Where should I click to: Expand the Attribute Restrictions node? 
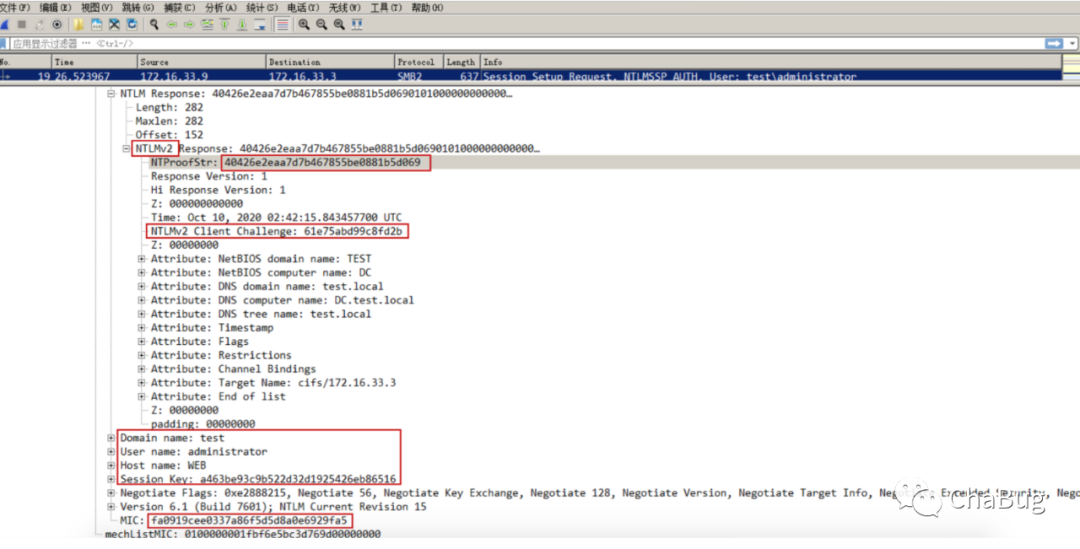tap(141, 355)
